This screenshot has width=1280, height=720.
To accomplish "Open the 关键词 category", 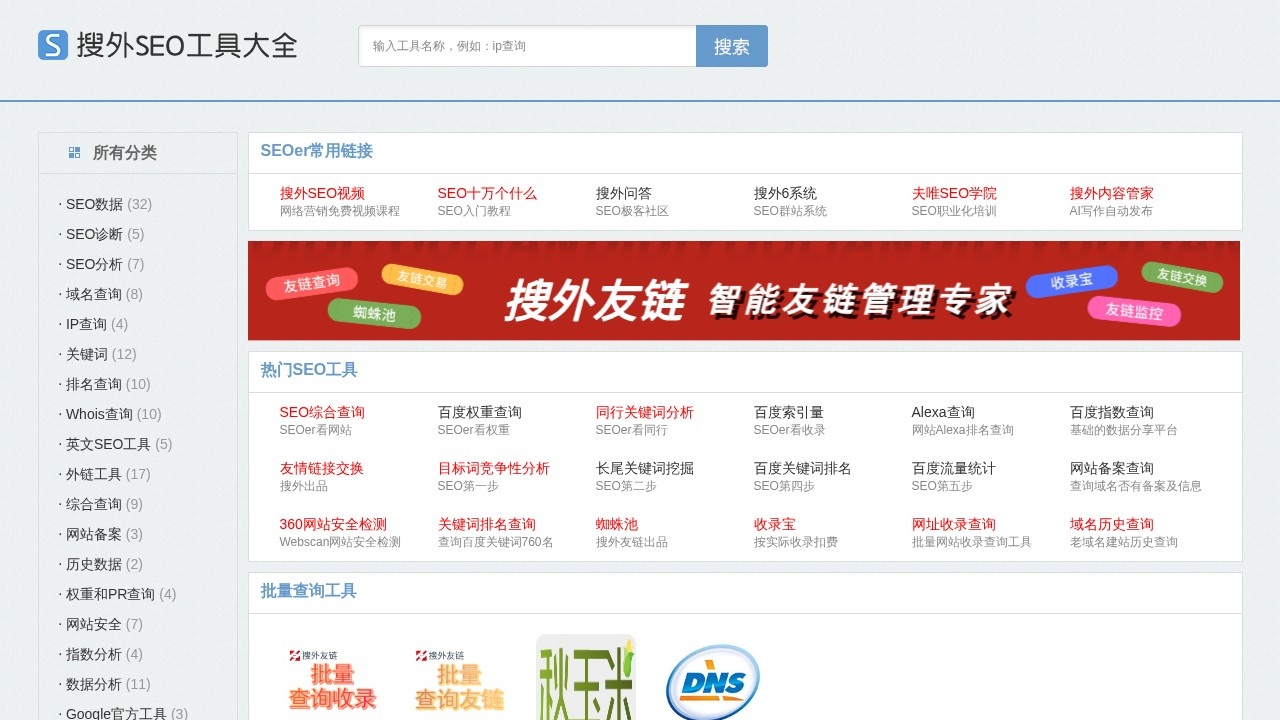I will pyautogui.click(x=87, y=354).
